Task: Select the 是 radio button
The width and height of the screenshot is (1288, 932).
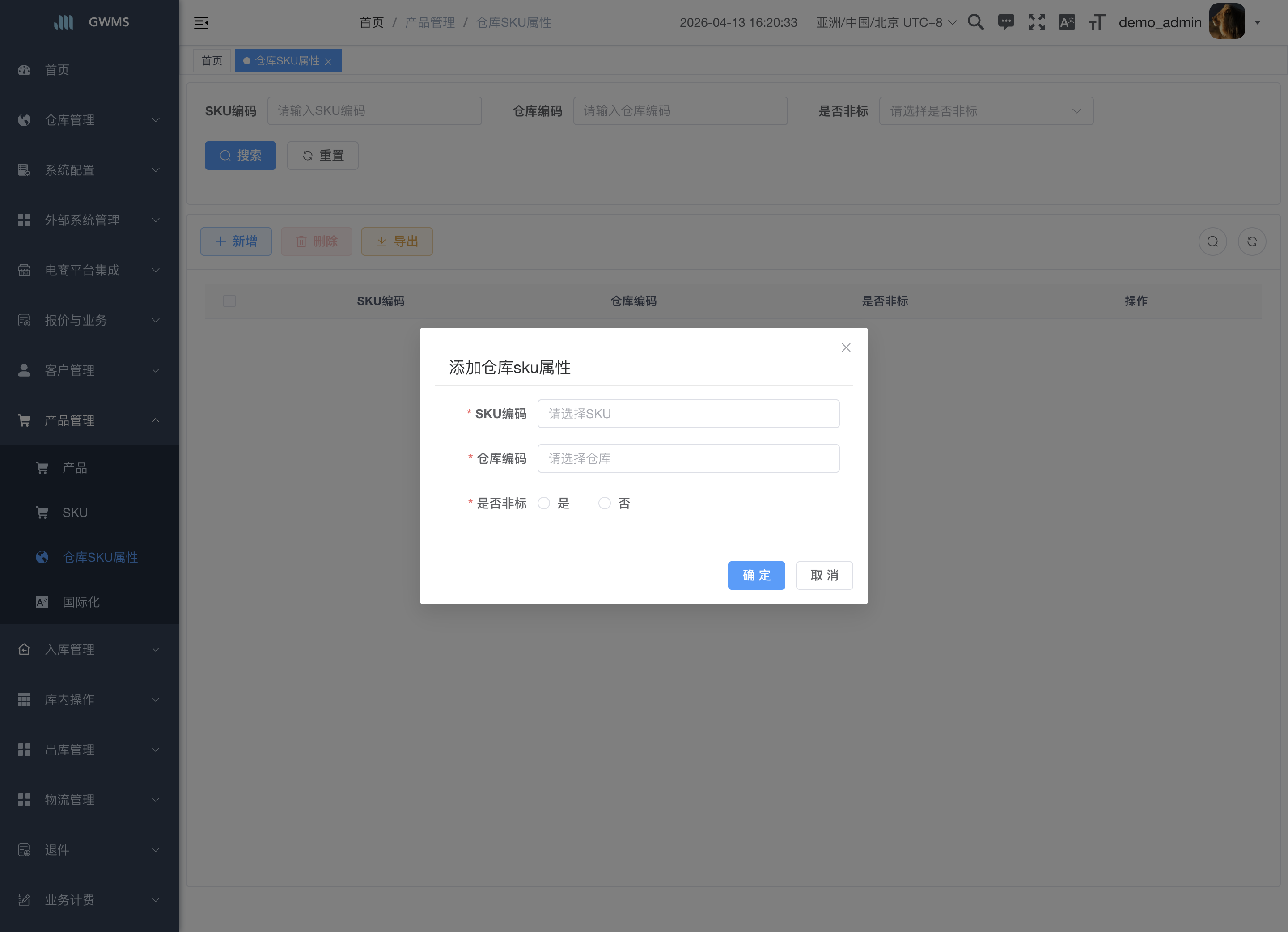Action: click(x=544, y=503)
